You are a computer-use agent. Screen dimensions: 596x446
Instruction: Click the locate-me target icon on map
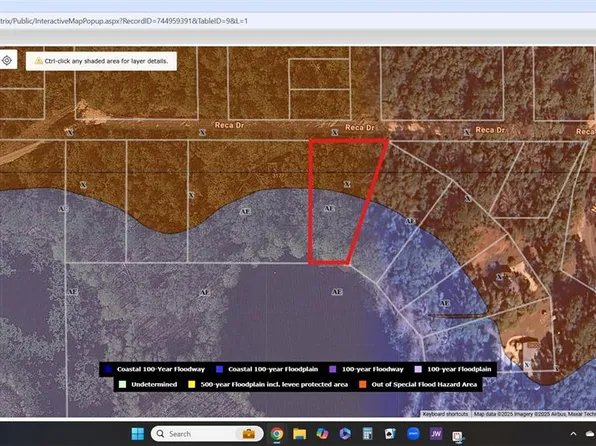(7, 60)
